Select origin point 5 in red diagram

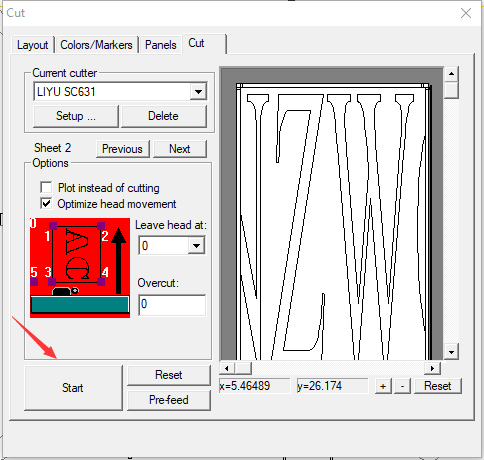[34, 282]
